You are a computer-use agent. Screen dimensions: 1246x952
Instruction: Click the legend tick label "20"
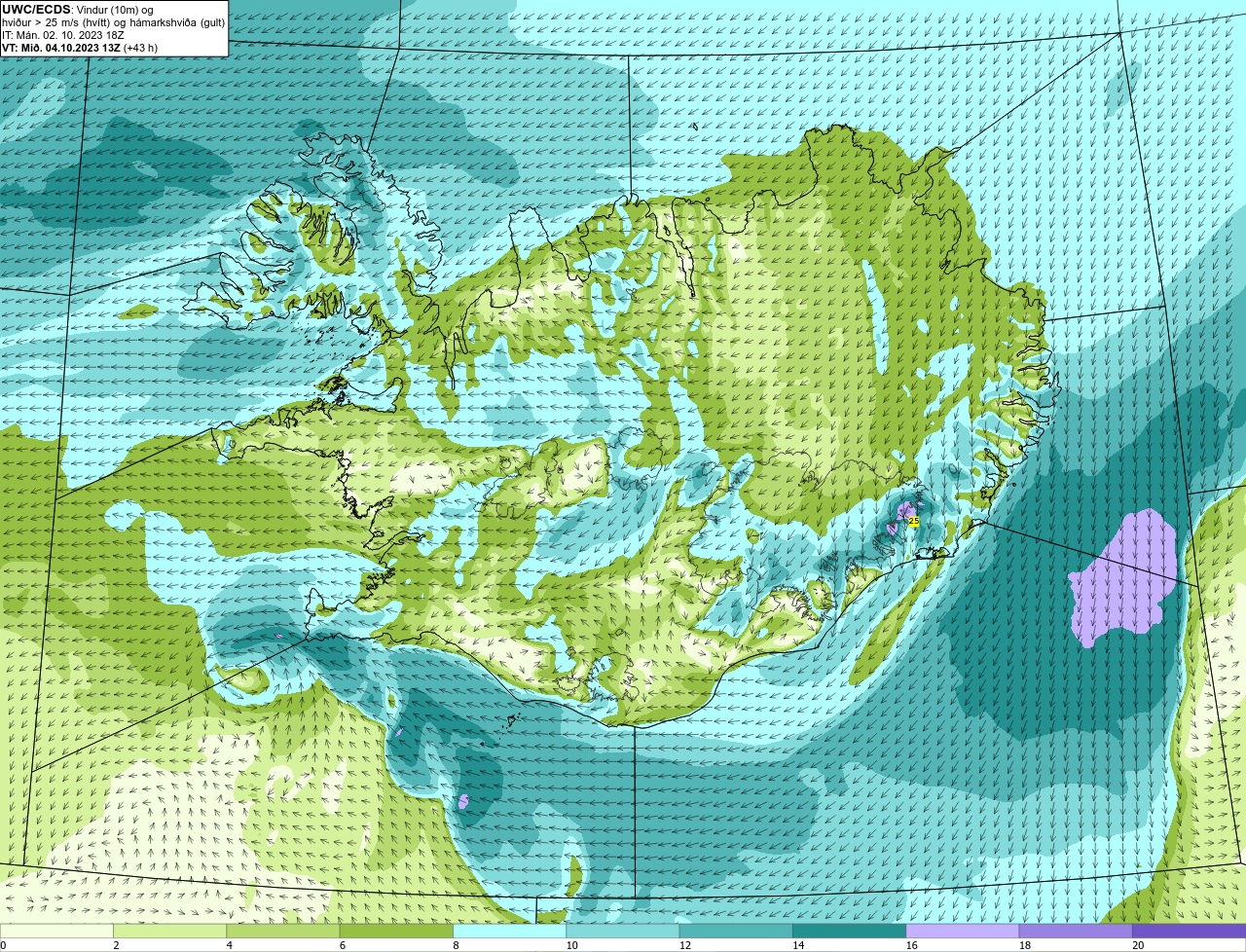(x=1138, y=945)
